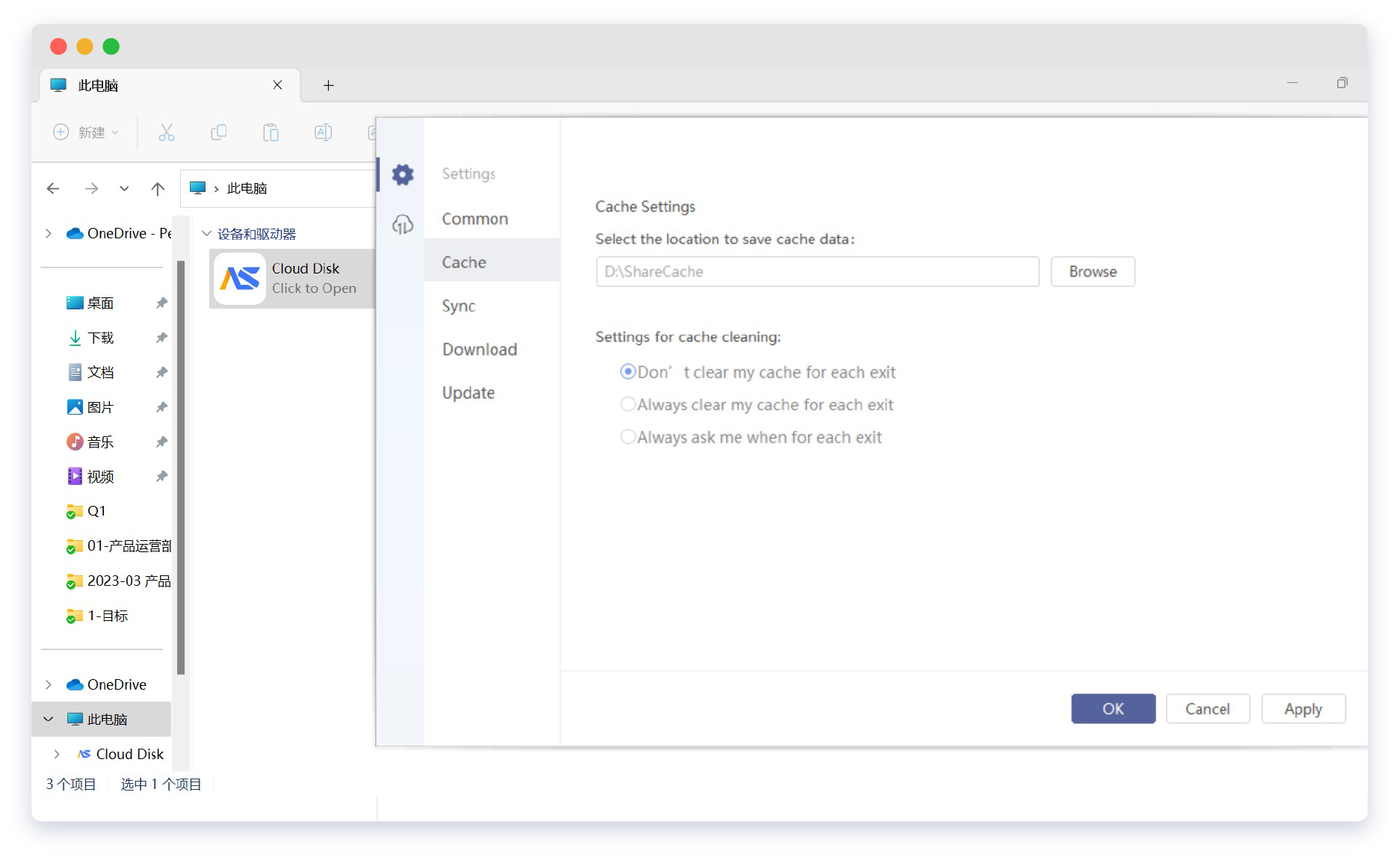
Task: Click the Cut scissors icon in toolbar
Action: 166,132
